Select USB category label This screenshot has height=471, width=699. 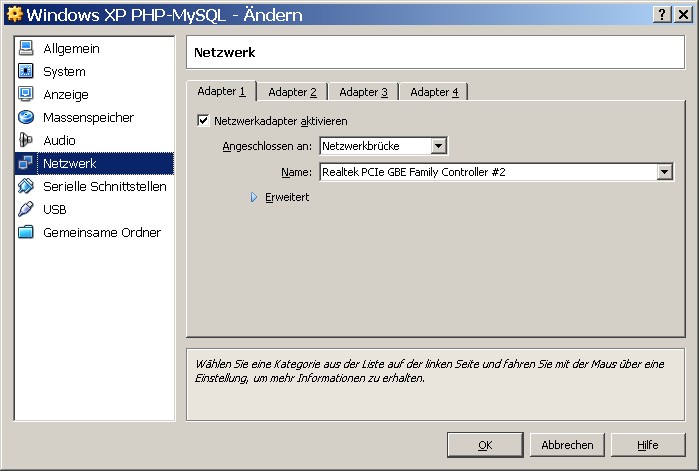(x=55, y=209)
